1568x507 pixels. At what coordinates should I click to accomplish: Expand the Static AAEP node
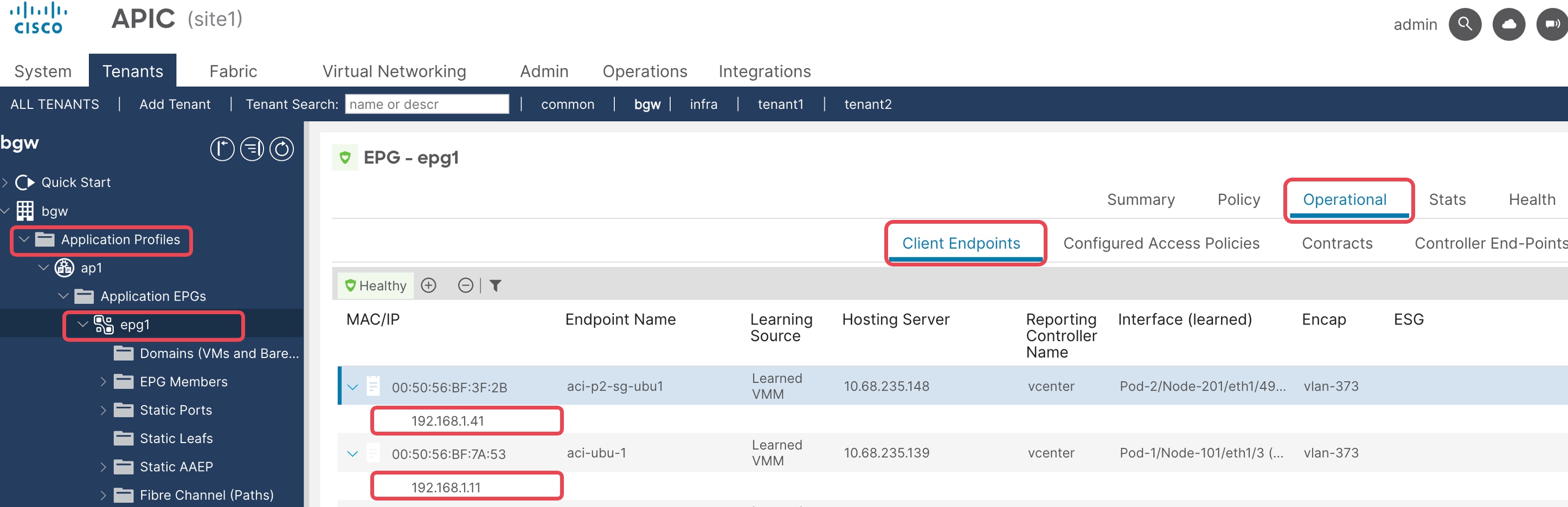(x=103, y=467)
